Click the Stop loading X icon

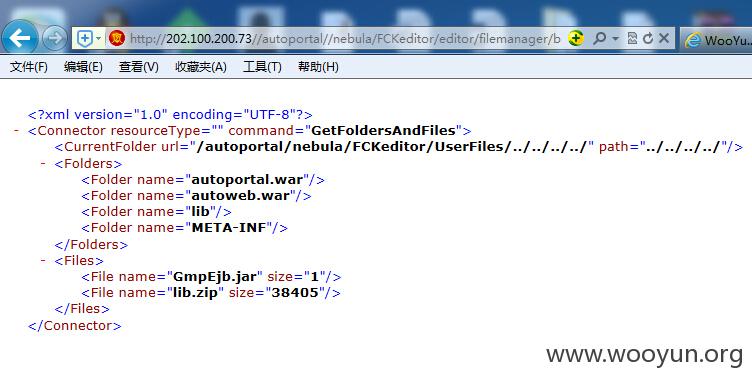click(664, 38)
